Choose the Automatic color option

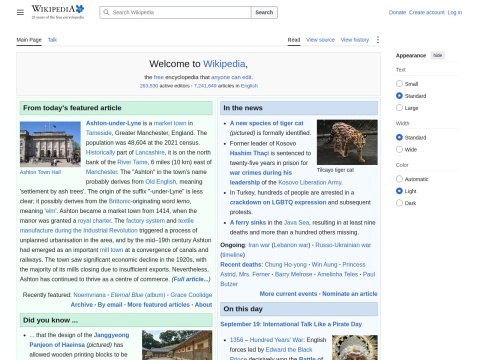click(399, 179)
